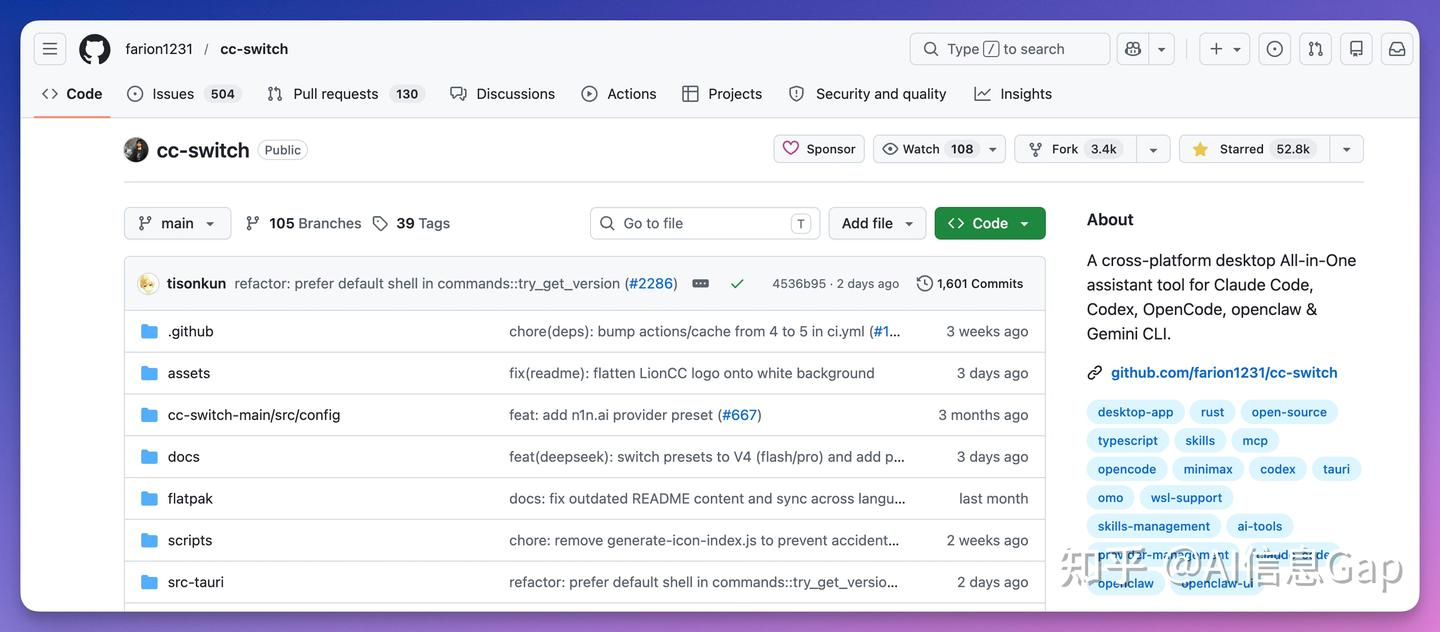Switch to Security and quality tab
Screen dimensions: 1440x632
(867, 94)
